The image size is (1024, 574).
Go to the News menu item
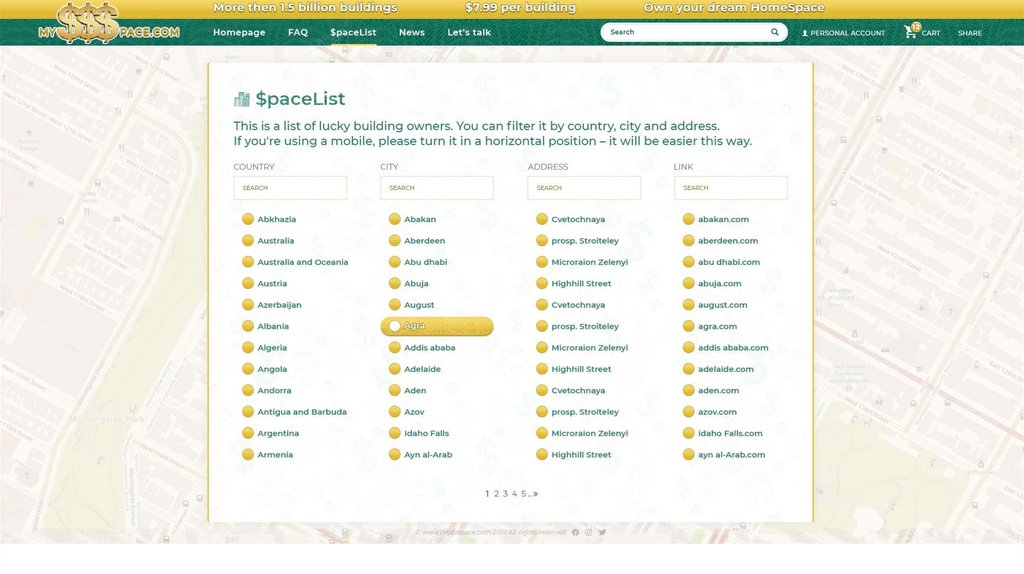click(411, 32)
